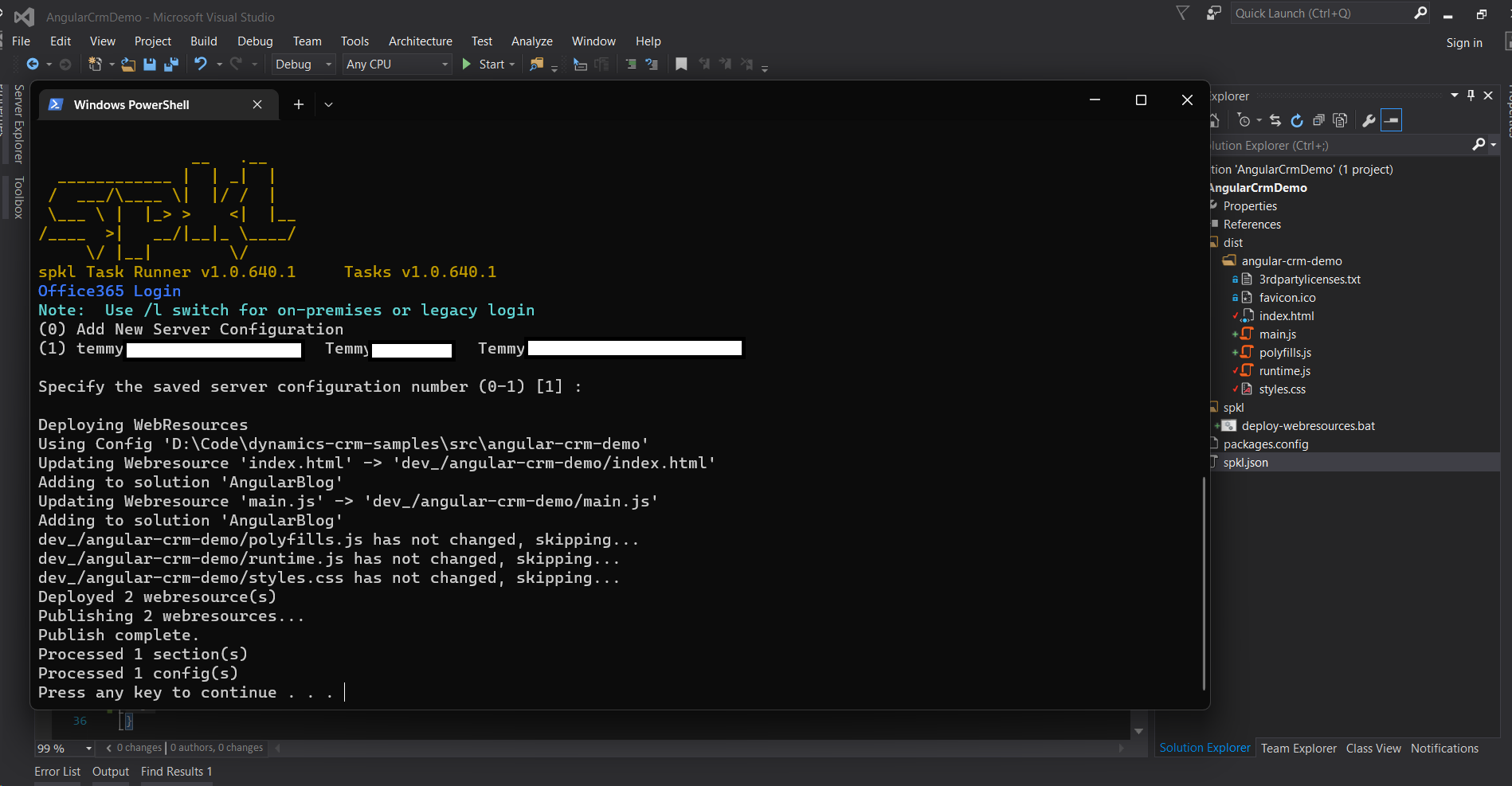Viewport: 1512px width, 786px height.
Task: Select the angular-crm-demo folder node
Action: (x=1291, y=261)
